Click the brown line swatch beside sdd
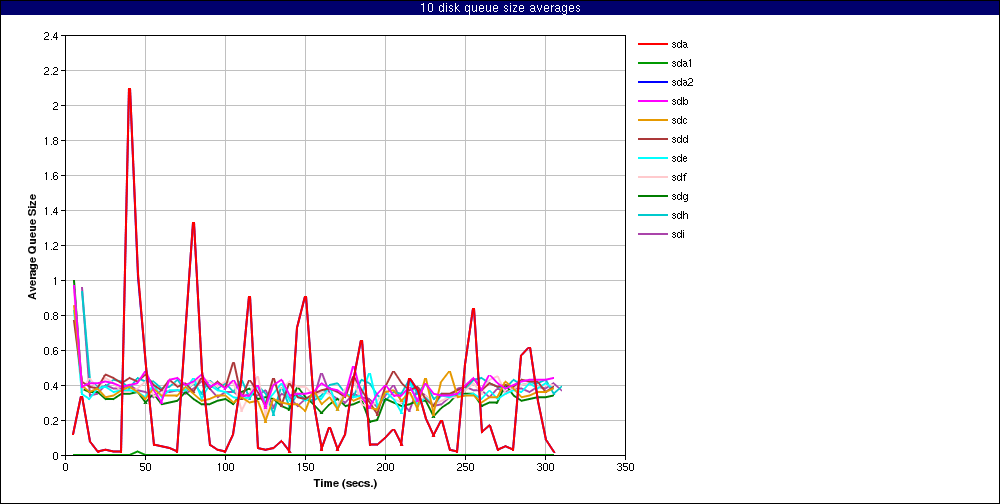This screenshot has width=1000, height=504. pyautogui.click(x=653, y=140)
